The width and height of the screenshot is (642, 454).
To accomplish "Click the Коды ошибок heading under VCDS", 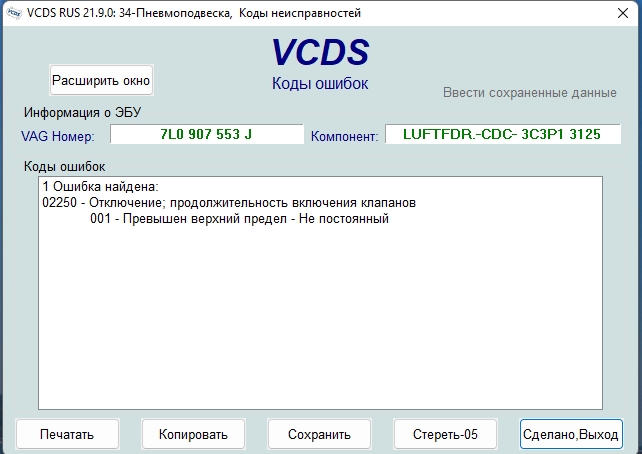I will pyautogui.click(x=320, y=83).
